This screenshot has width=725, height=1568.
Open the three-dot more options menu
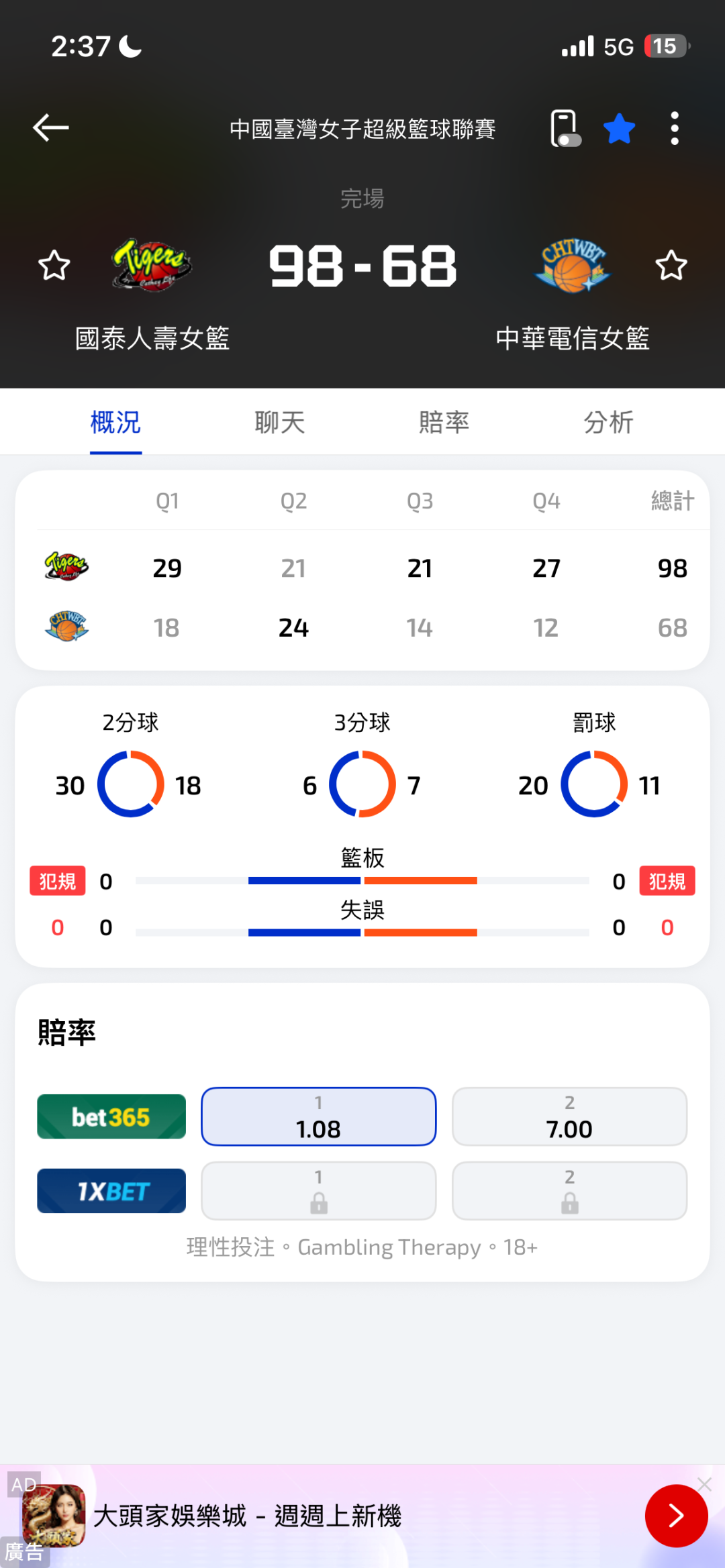(x=675, y=128)
